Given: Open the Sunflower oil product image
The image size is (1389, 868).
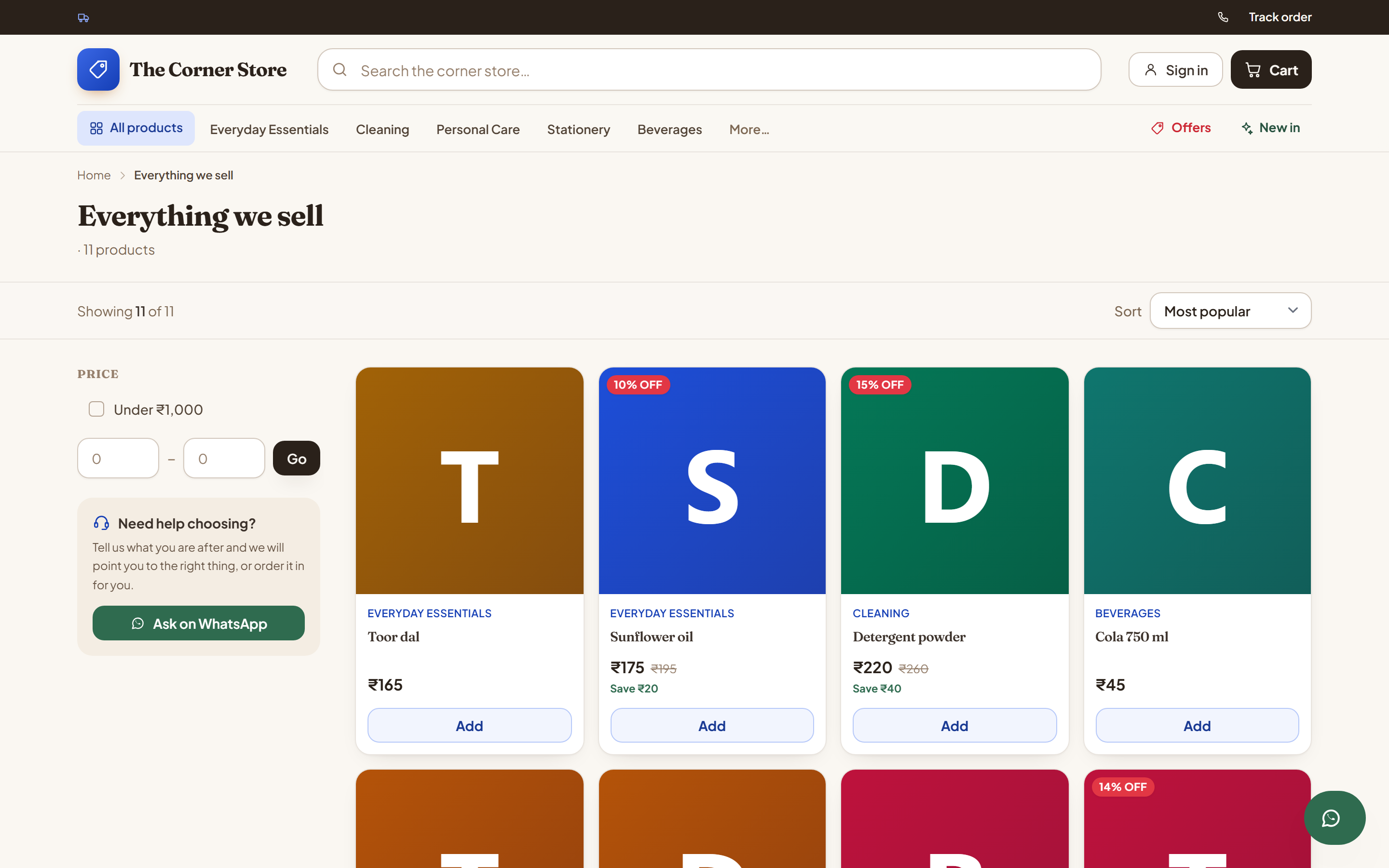Looking at the screenshot, I should point(712,481).
